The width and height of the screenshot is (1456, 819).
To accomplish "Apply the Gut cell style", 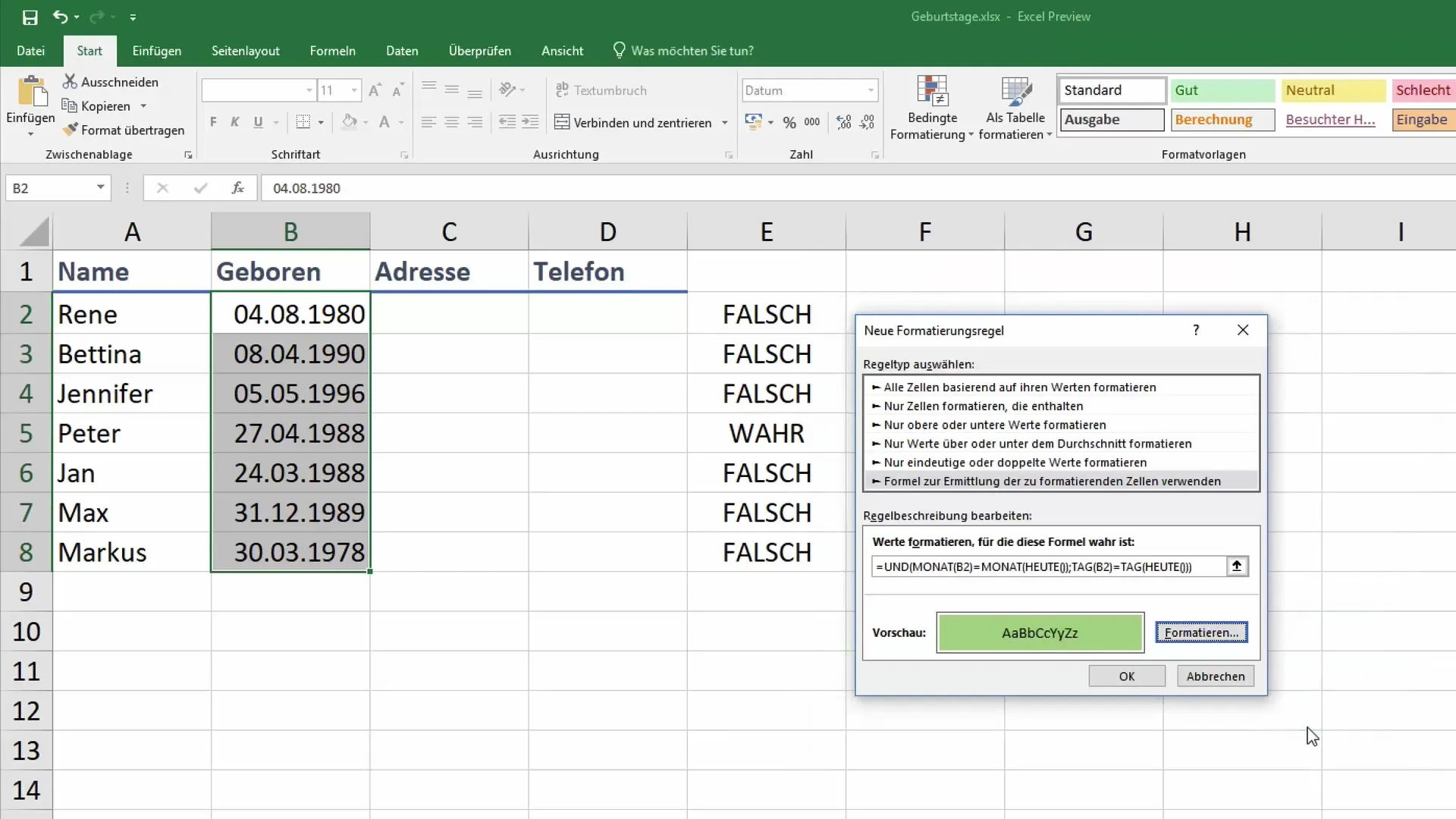I will click(x=1222, y=90).
